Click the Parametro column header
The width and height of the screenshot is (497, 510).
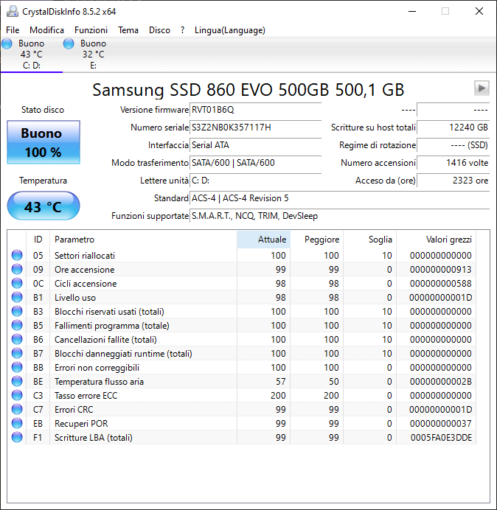click(143, 239)
